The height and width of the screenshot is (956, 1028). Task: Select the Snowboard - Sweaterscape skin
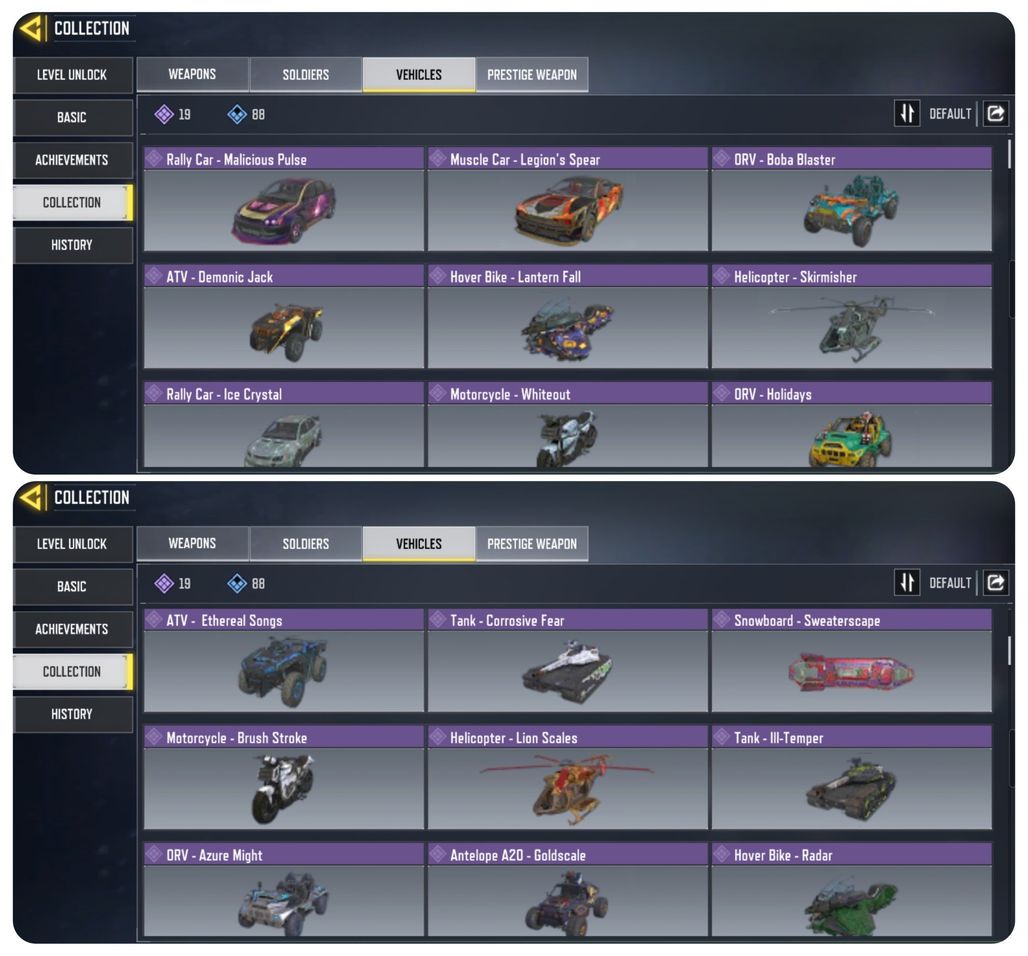(x=852, y=660)
